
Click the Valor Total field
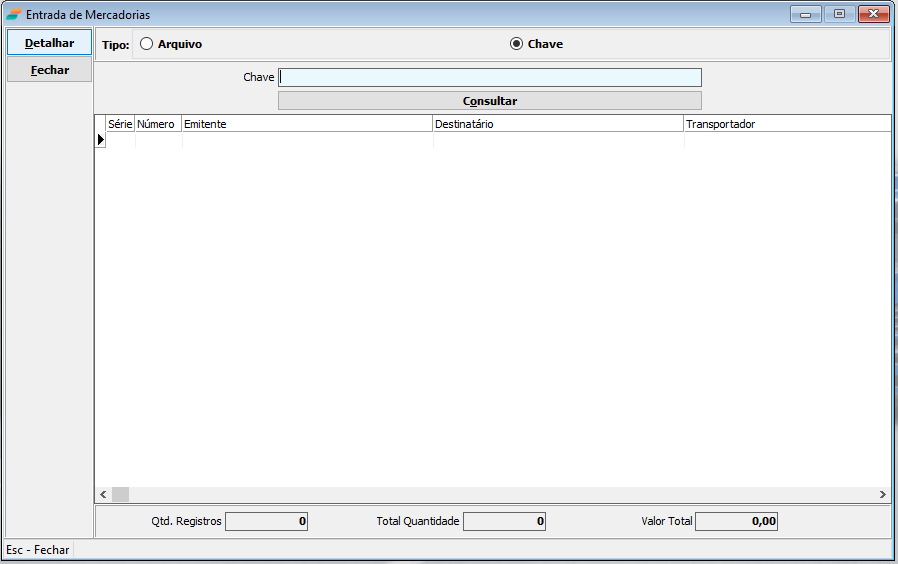736,521
